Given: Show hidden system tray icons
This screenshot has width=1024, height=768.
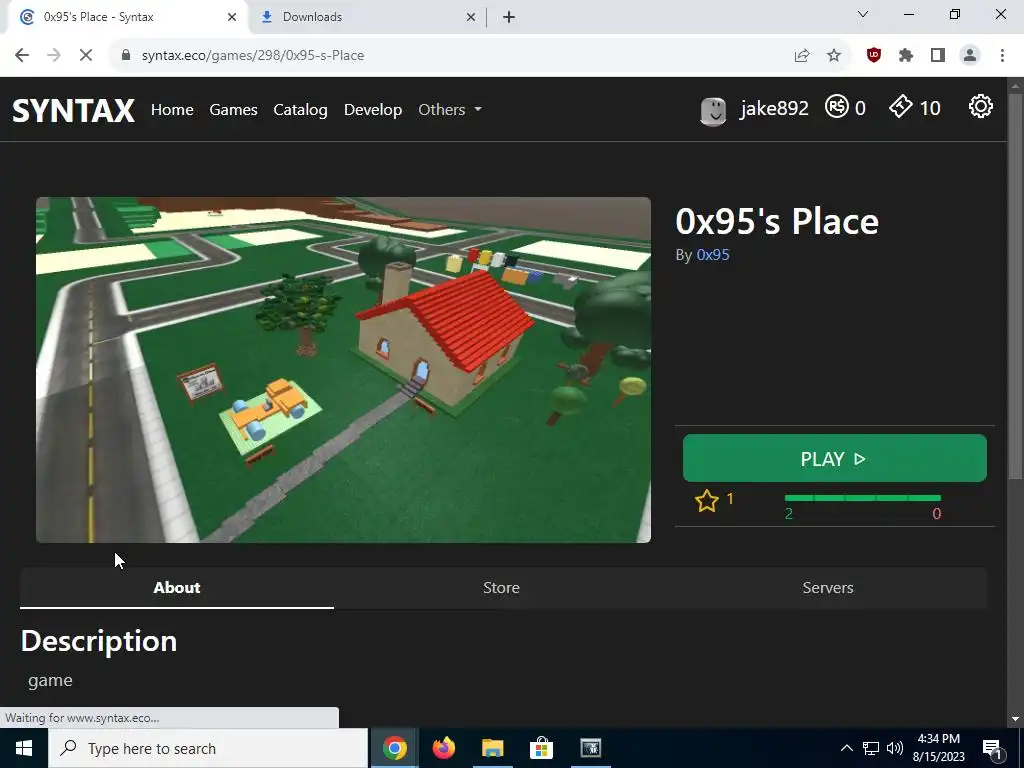Looking at the screenshot, I should point(846,748).
